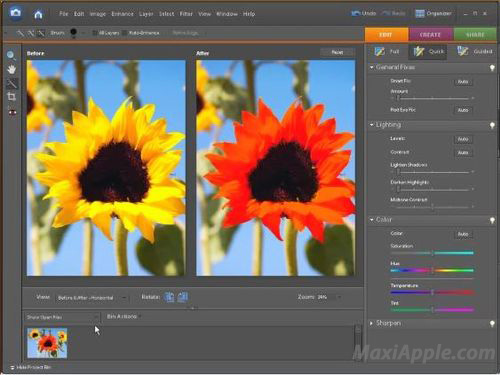Click Hide Project Bin arrow icon
Viewport: 500px width, 375px height.
12,367
